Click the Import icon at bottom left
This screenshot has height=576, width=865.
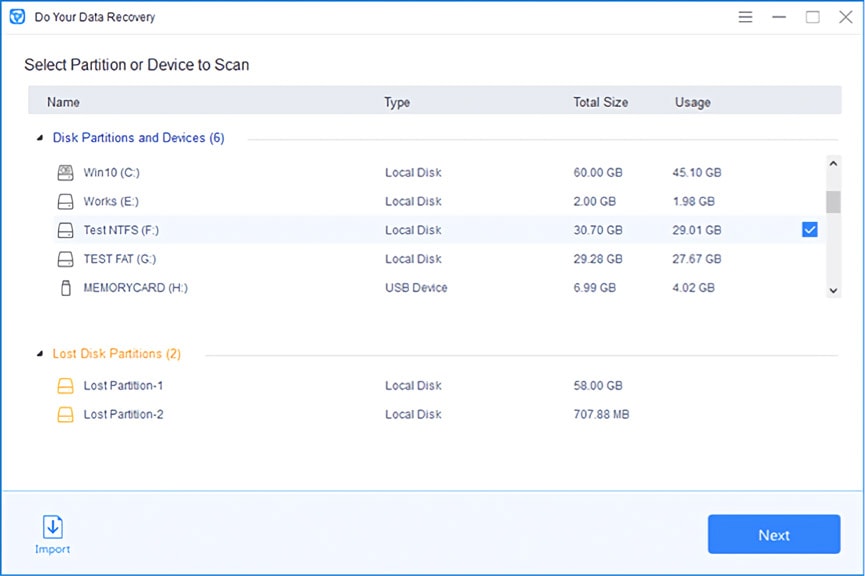(x=52, y=527)
